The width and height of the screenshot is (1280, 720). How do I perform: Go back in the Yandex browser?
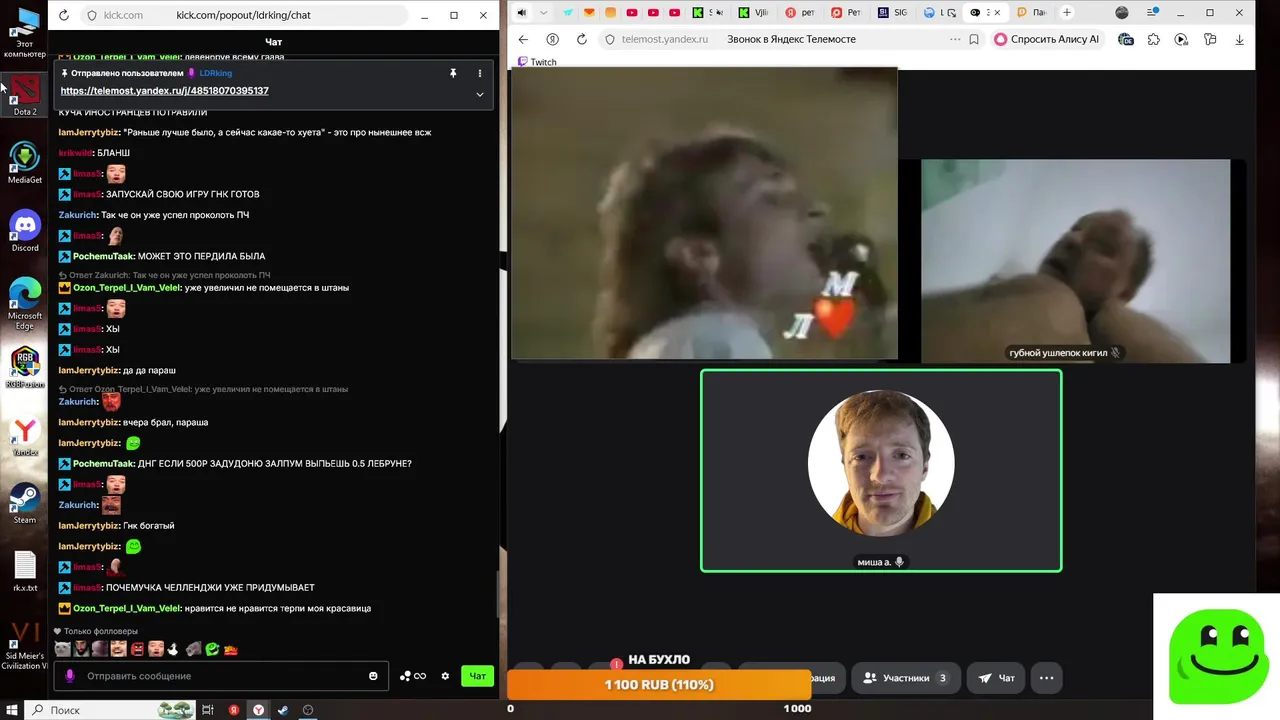tap(523, 39)
